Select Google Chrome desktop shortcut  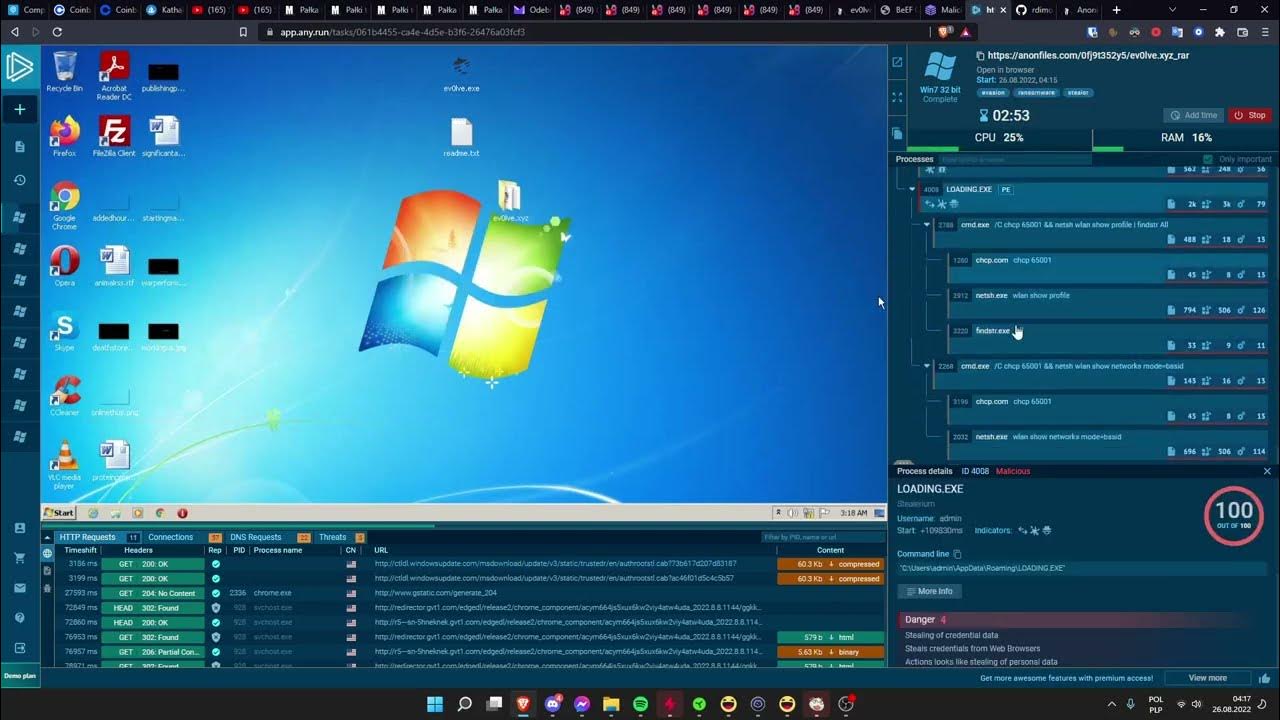[64, 206]
